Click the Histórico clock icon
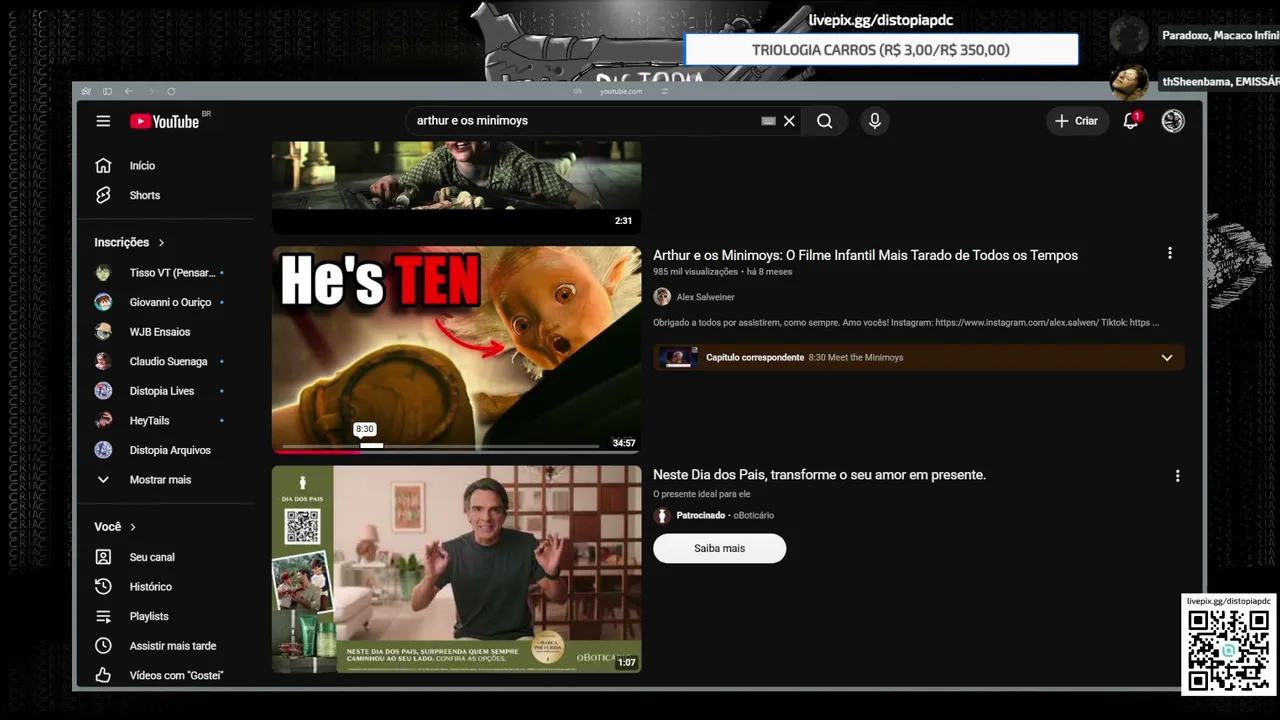 (x=103, y=587)
